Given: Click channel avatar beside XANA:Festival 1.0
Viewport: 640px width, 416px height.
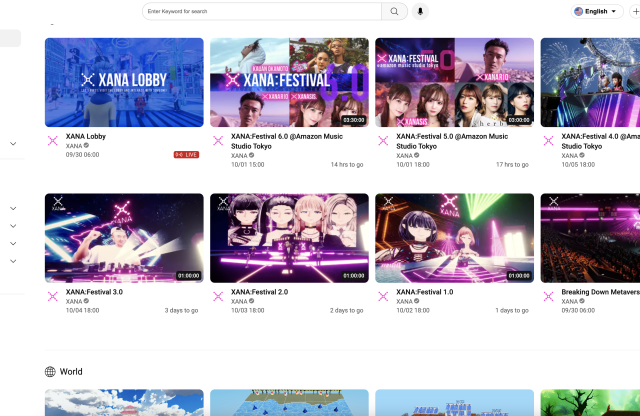Looking at the screenshot, I should (383, 296).
